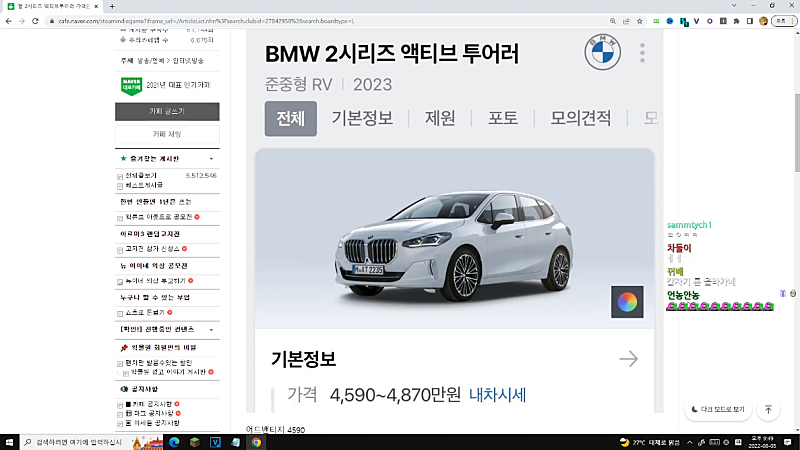The height and width of the screenshot is (450, 800).
Task: Show hidden system tray icons chevron
Action: pyautogui.click(x=690, y=442)
